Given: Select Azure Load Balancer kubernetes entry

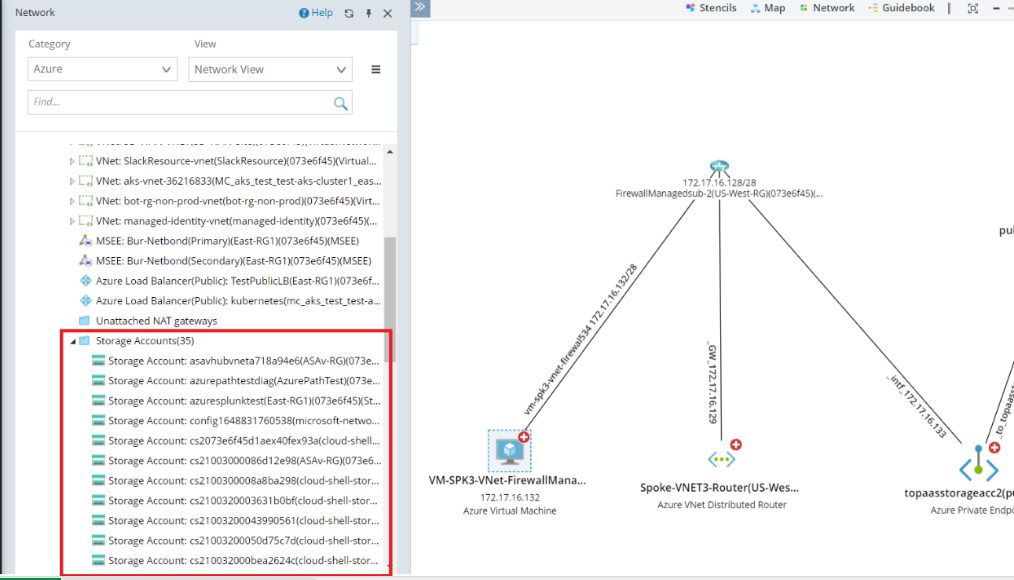Looking at the screenshot, I should (x=238, y=301).
